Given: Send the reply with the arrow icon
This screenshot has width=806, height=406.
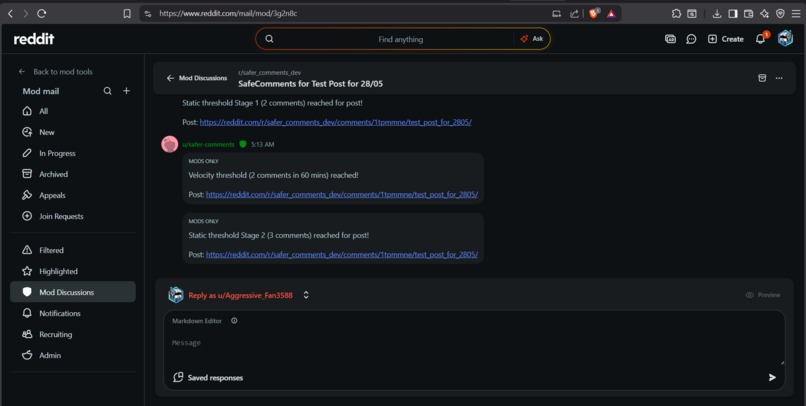Looking at the screenshot, I should point(772,378).
